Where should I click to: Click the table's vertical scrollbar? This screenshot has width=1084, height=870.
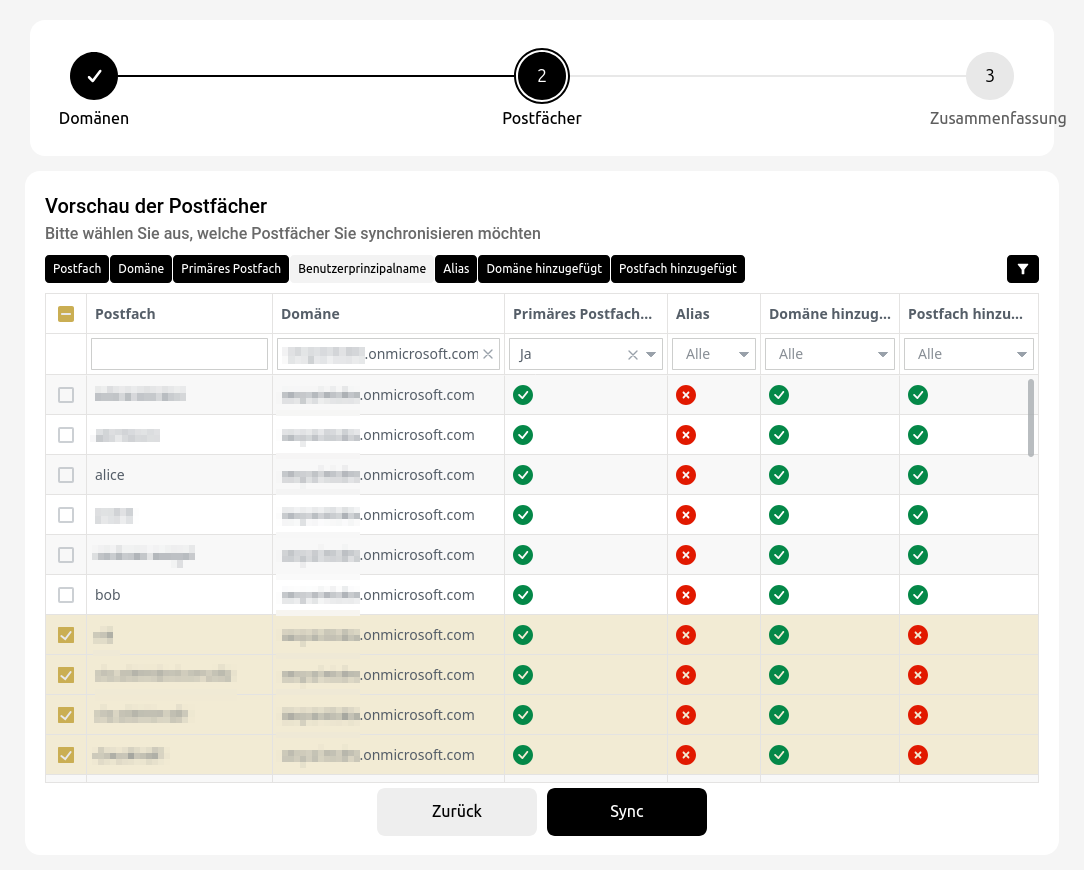click(1031, 417)
